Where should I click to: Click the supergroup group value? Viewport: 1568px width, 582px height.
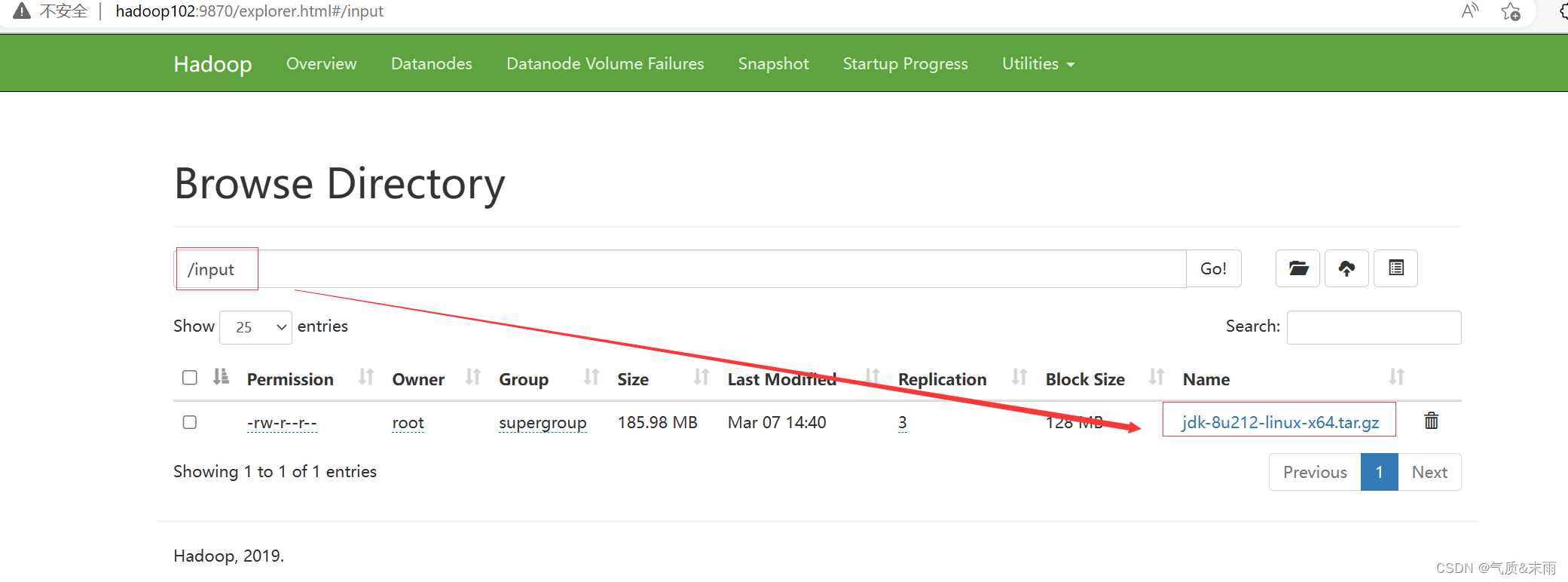[x=543, y=423]
